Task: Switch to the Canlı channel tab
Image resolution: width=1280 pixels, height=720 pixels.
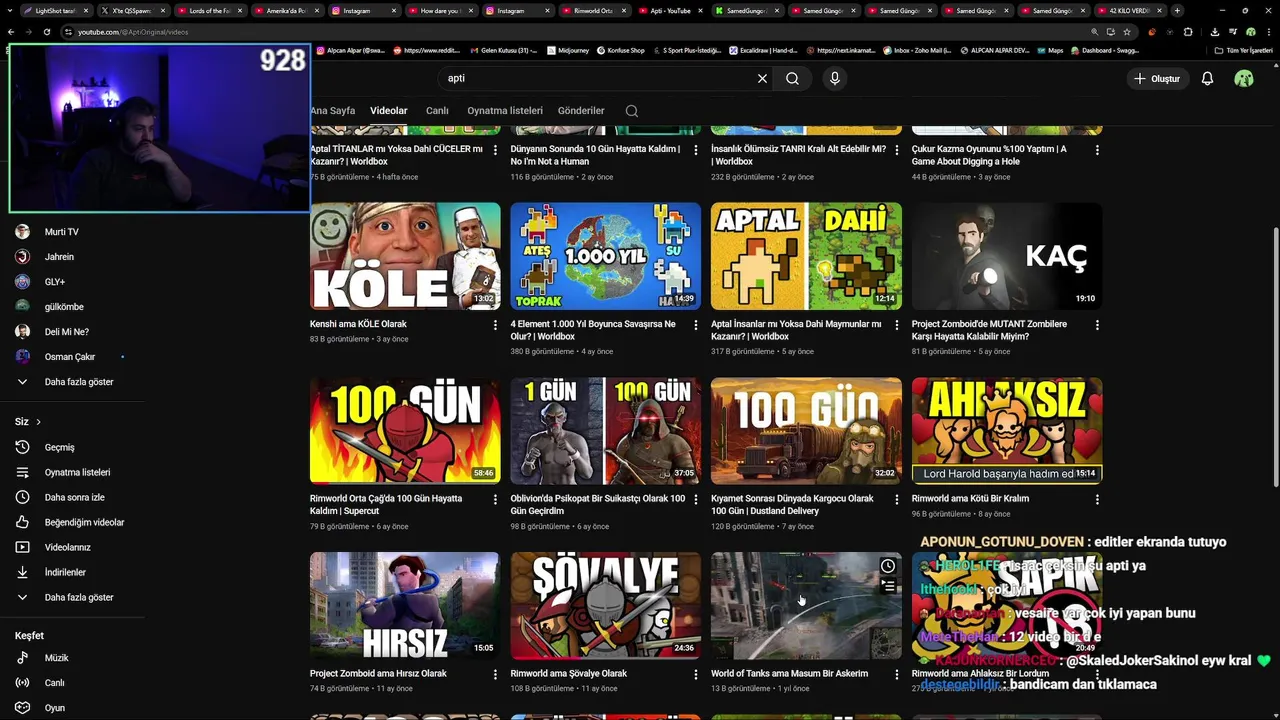Action: [x=437, y=111]
